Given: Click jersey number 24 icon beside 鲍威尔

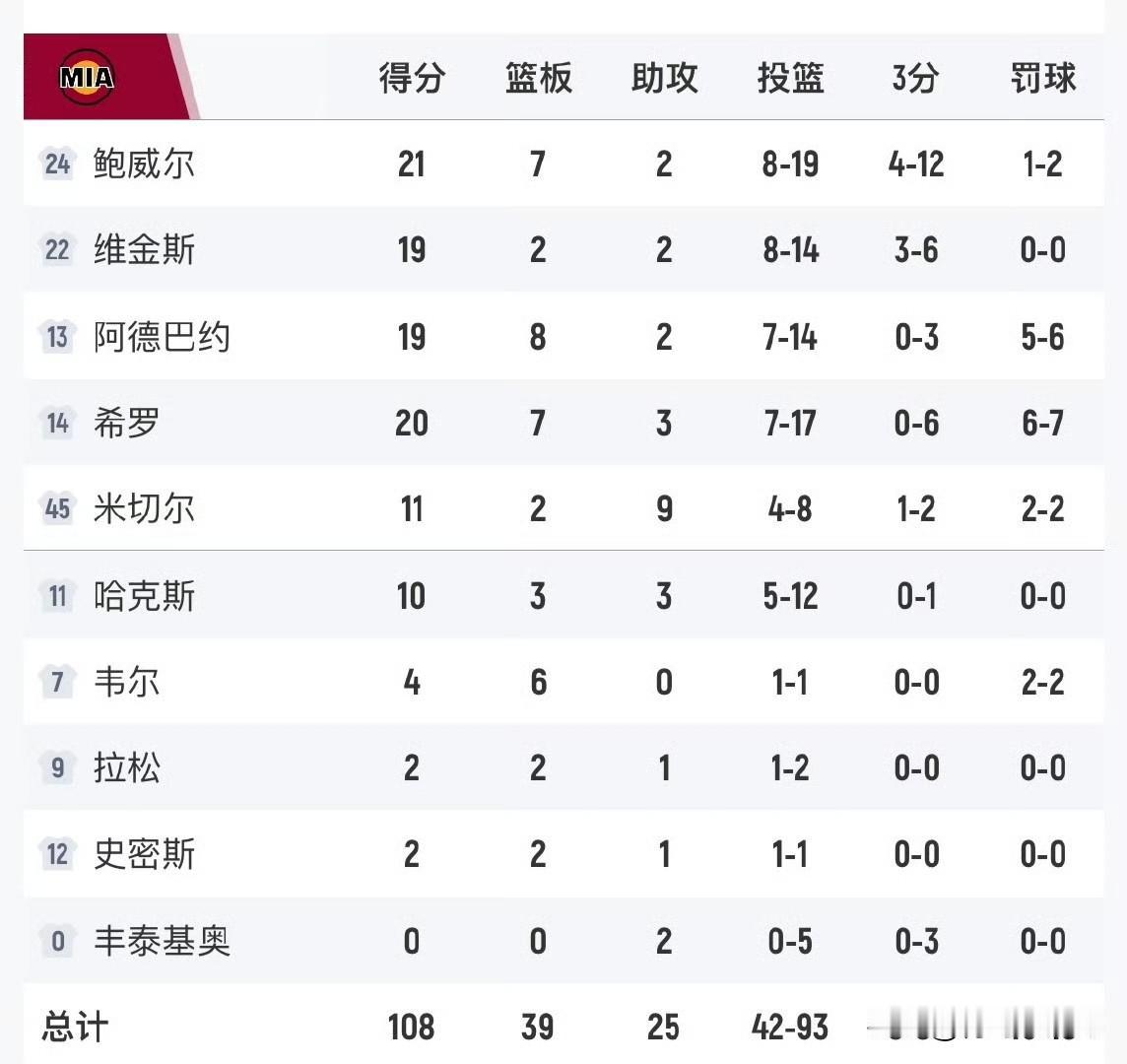Looking at the screenshot, I should point(57,164).
